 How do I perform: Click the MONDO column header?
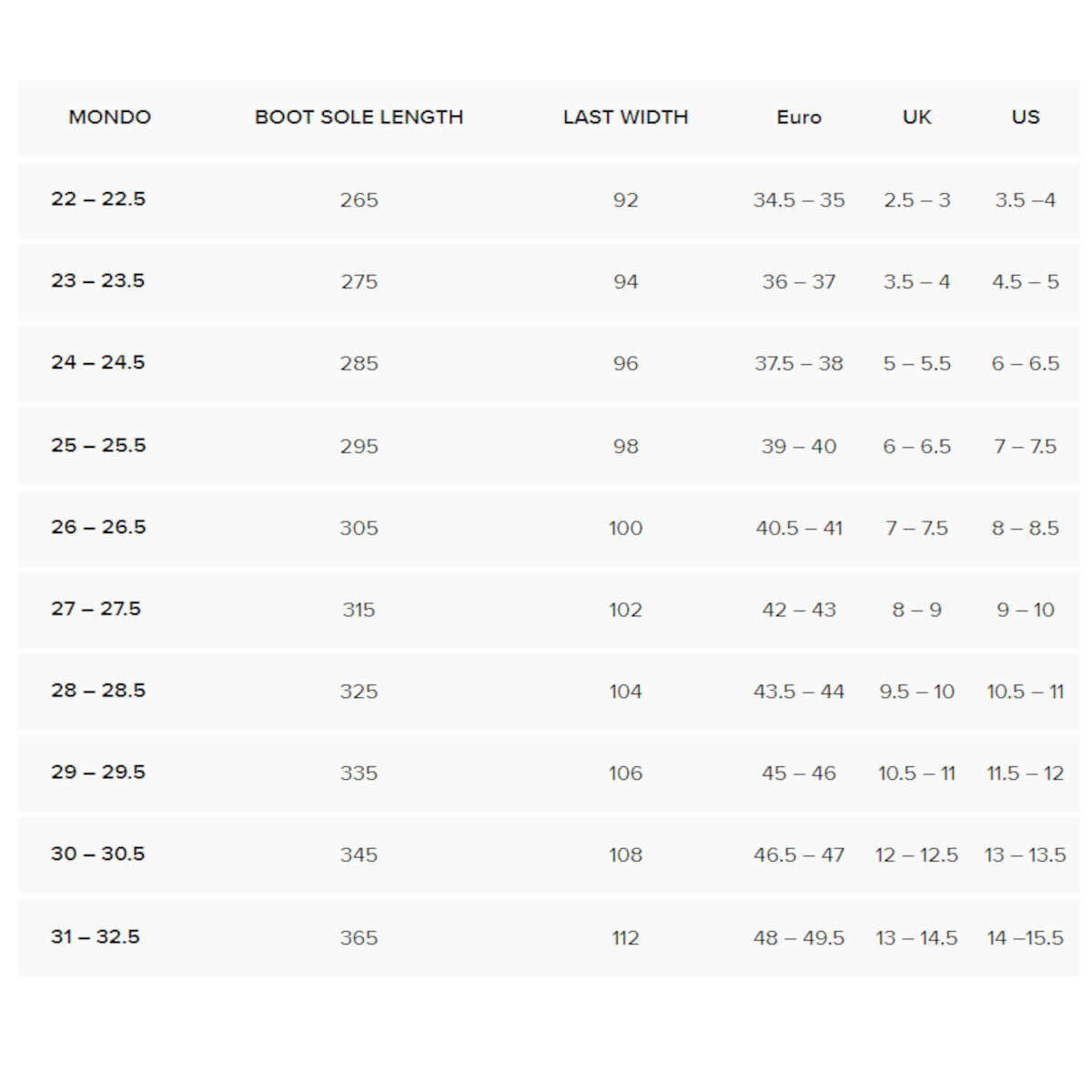tap(110, 117)
